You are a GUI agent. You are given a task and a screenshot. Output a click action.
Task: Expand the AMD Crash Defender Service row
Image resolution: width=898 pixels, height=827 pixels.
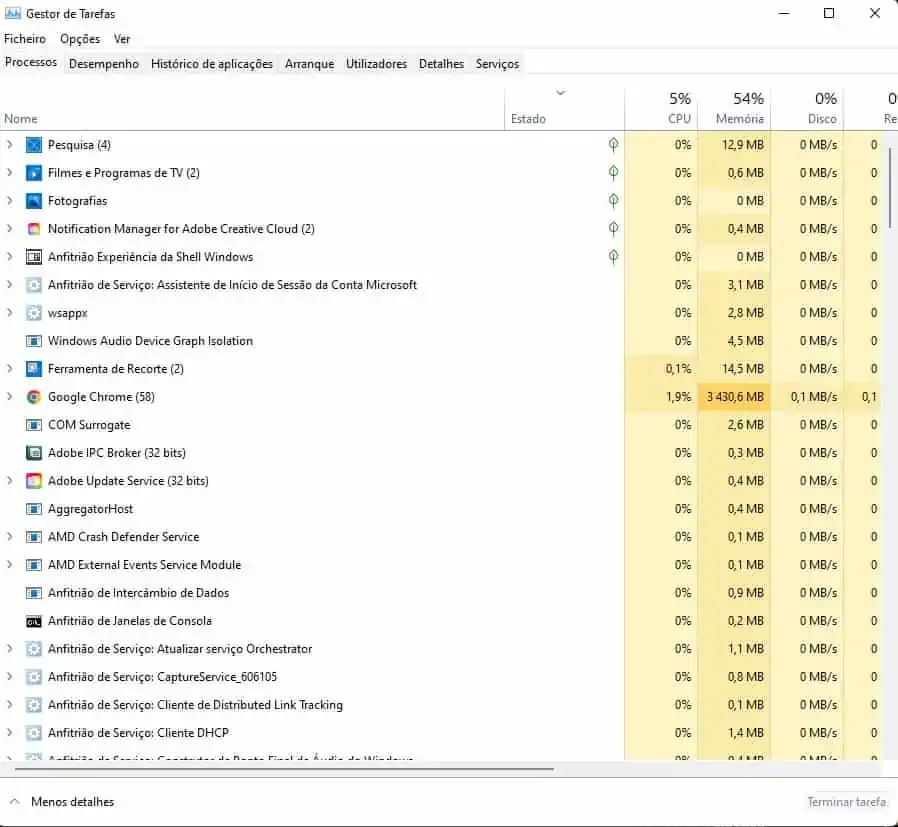click(9, 537)
